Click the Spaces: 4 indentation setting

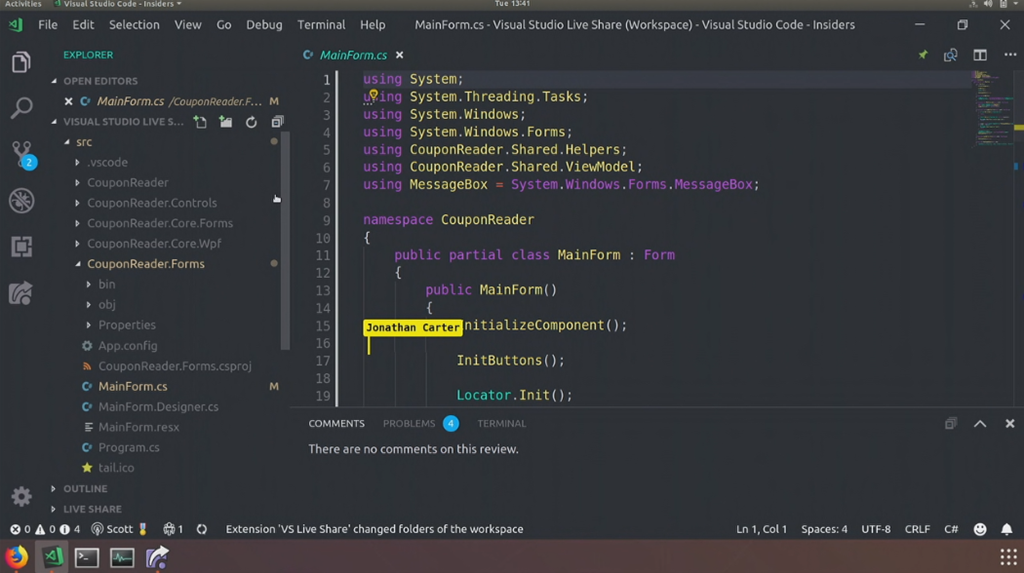coord(824,529)
